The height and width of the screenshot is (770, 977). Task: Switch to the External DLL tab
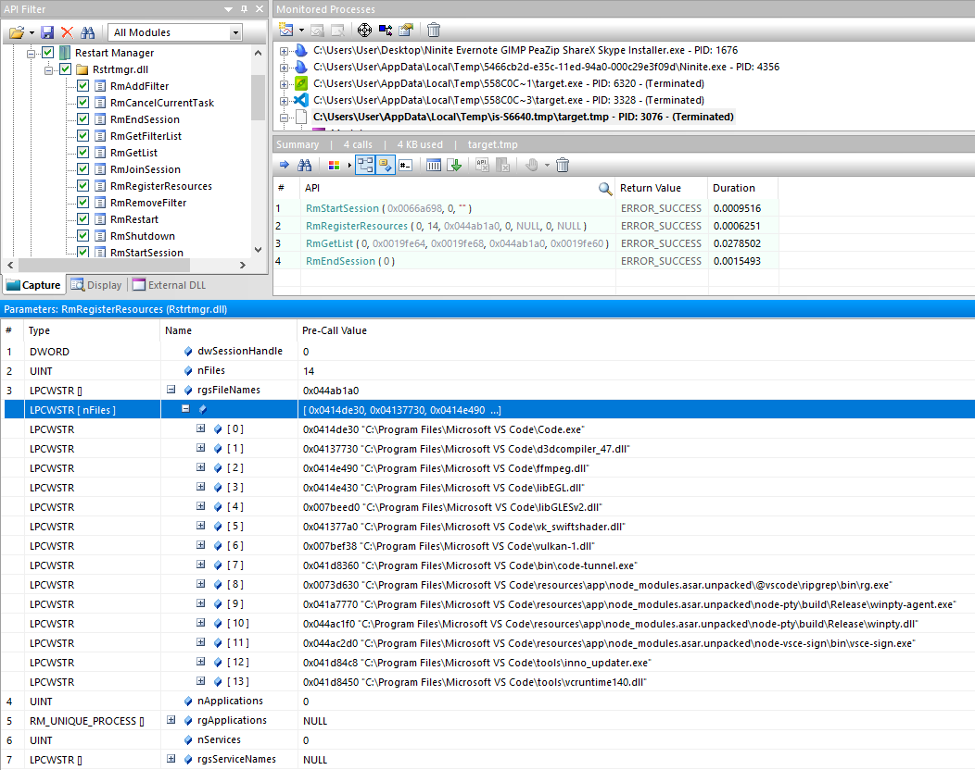pos(169,285)
